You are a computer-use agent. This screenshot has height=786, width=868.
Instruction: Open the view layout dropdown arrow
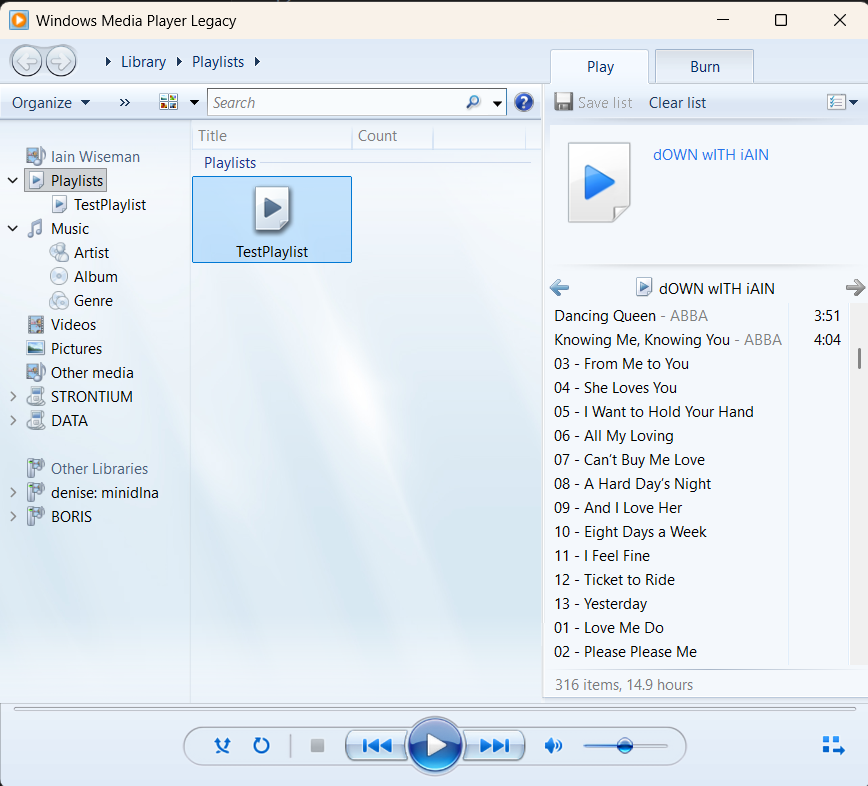194,101
